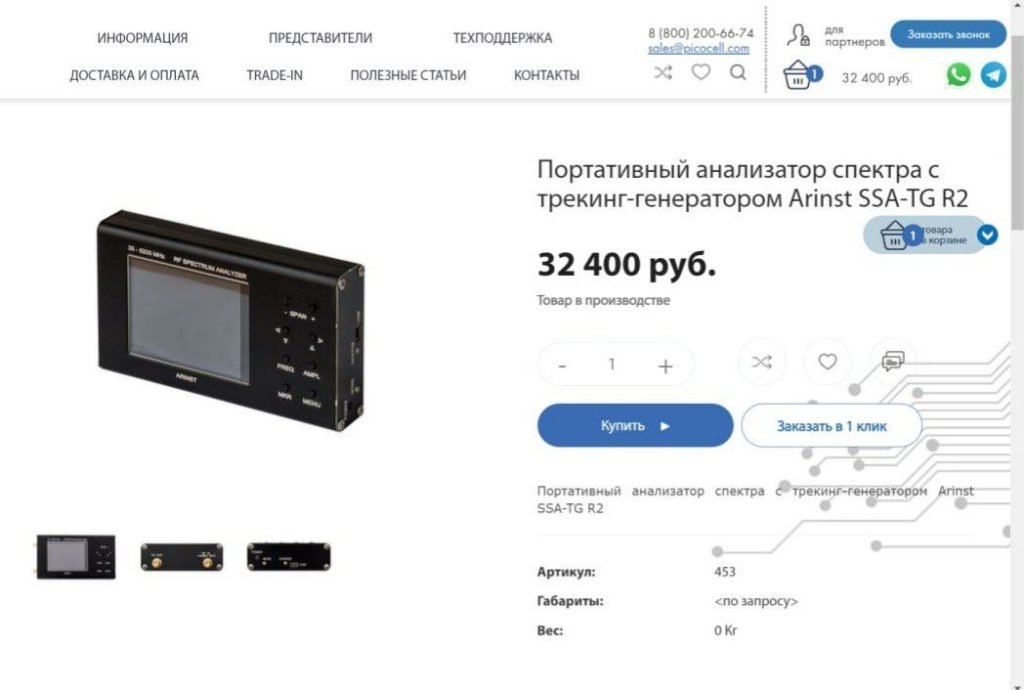Viewport: 1024px width, 690px height.
Task: Click the sales@picocell.com email link
Action: [x=698, y=49]
